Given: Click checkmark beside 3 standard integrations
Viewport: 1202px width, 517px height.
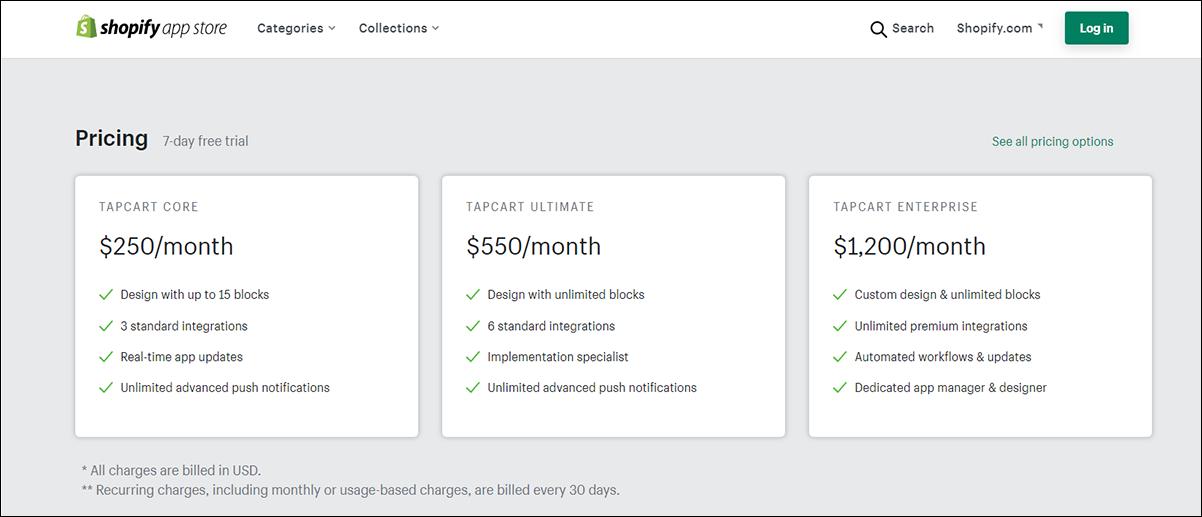Looking at the screenshot, I should point(106,326).
